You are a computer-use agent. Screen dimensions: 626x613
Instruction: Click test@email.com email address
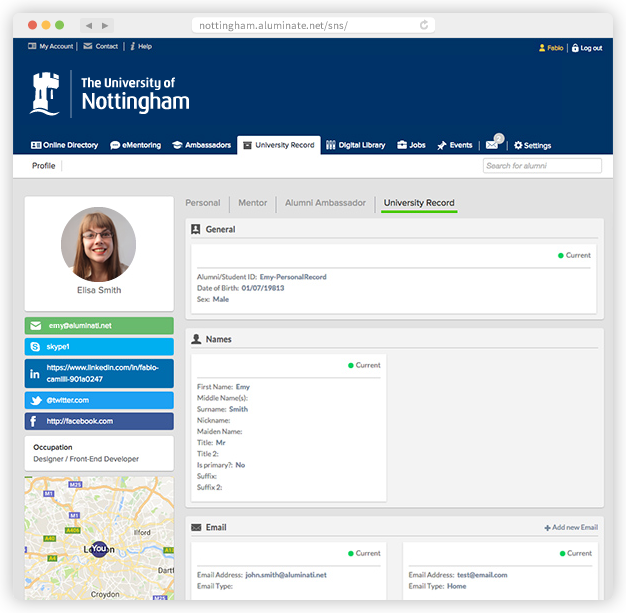point(482,575)
